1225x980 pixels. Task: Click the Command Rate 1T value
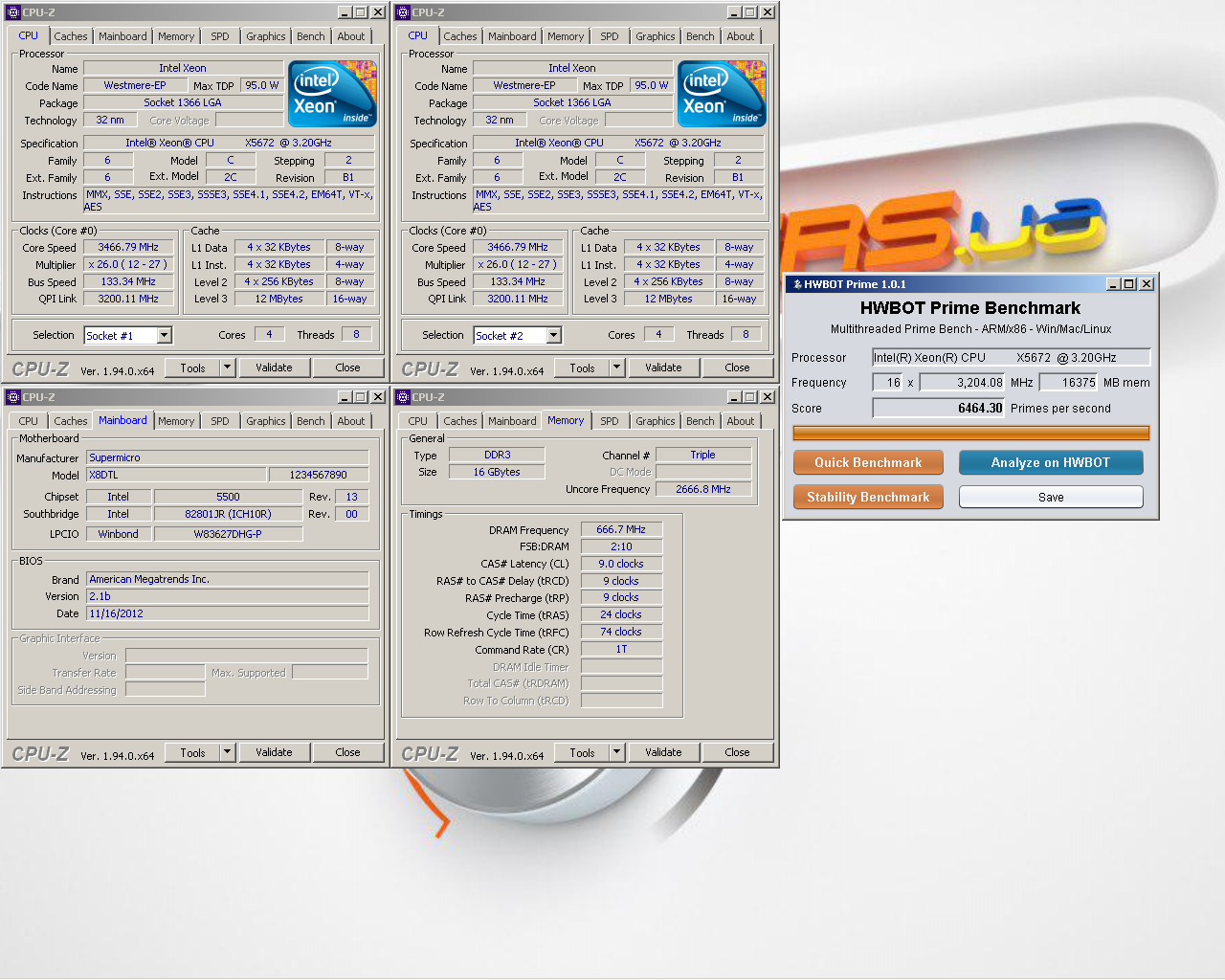coord(621,649)
